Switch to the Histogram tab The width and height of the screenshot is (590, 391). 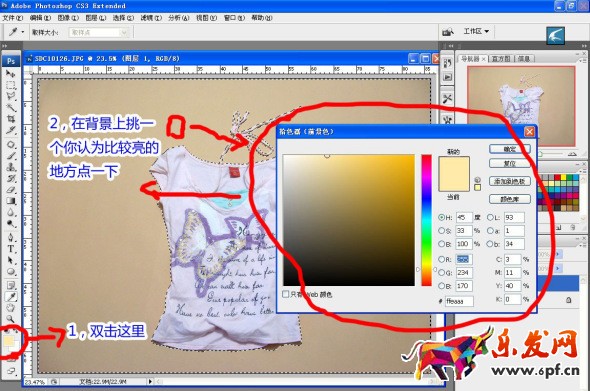click(501, 59)
